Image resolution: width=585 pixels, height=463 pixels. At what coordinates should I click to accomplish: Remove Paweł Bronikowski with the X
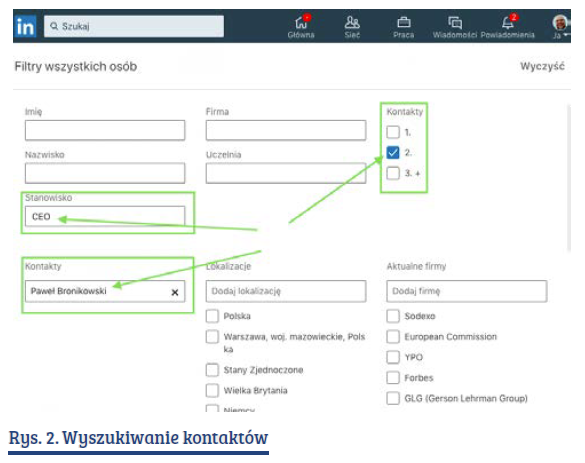tap(175, 292)
